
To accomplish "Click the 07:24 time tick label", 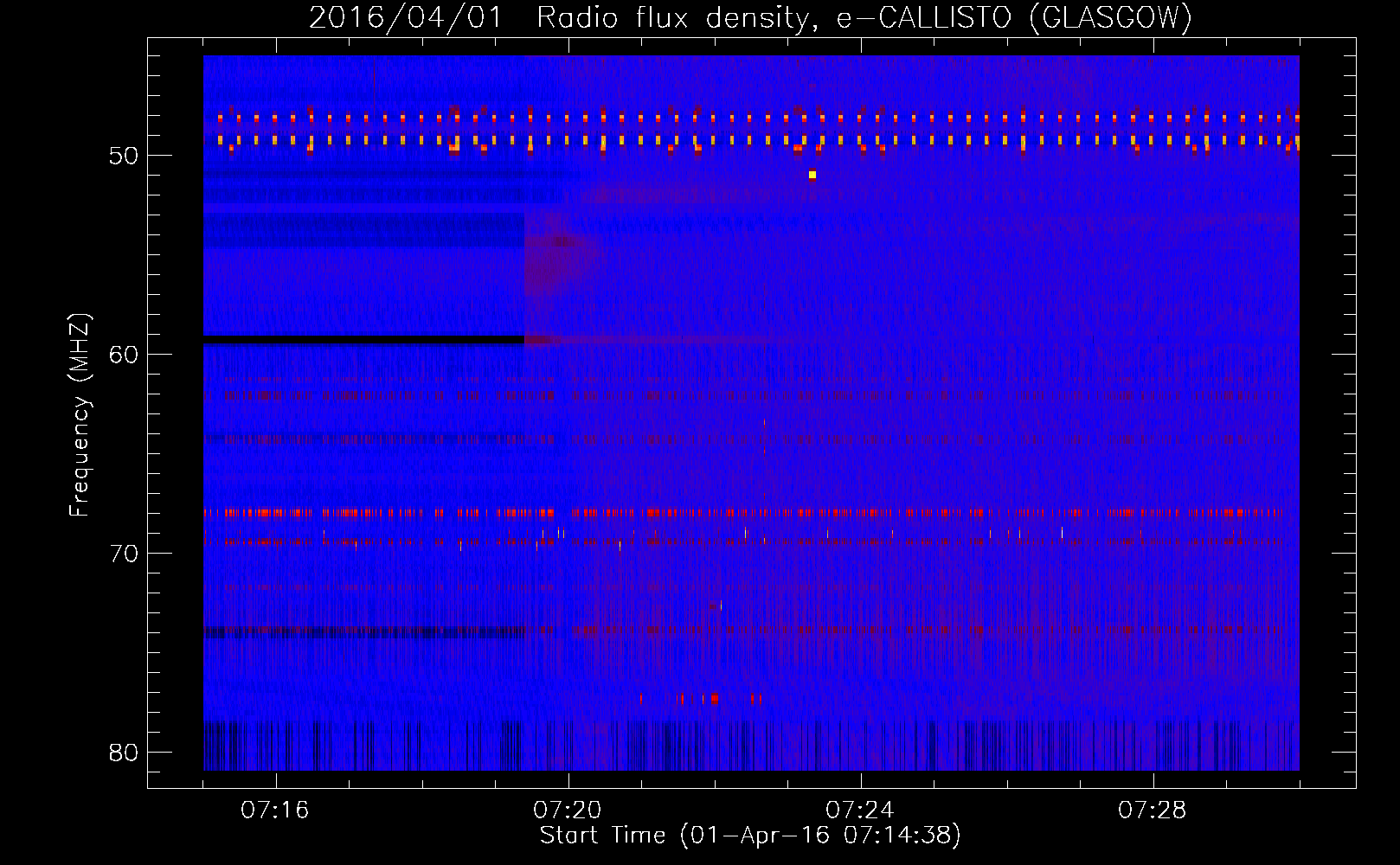I will pos(860,811).
